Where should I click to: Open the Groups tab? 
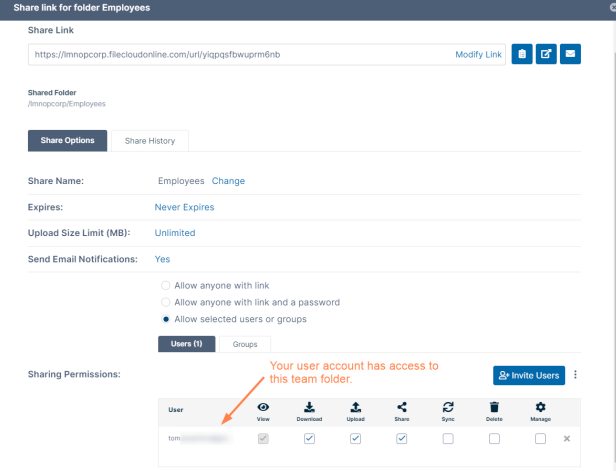(x=245, y=344)
